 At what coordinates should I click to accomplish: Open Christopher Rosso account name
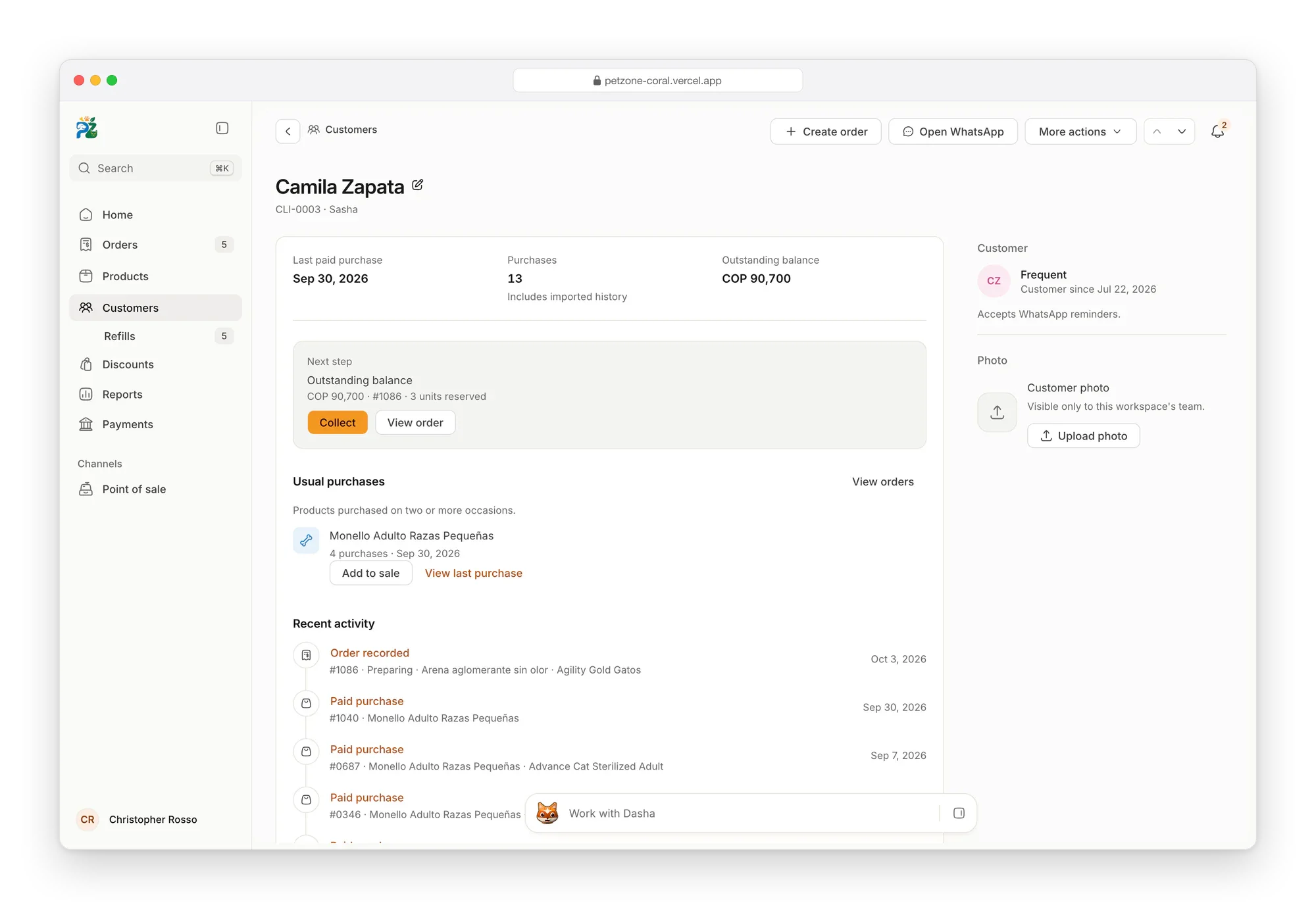pyautogui.click(x=153, y=820)
